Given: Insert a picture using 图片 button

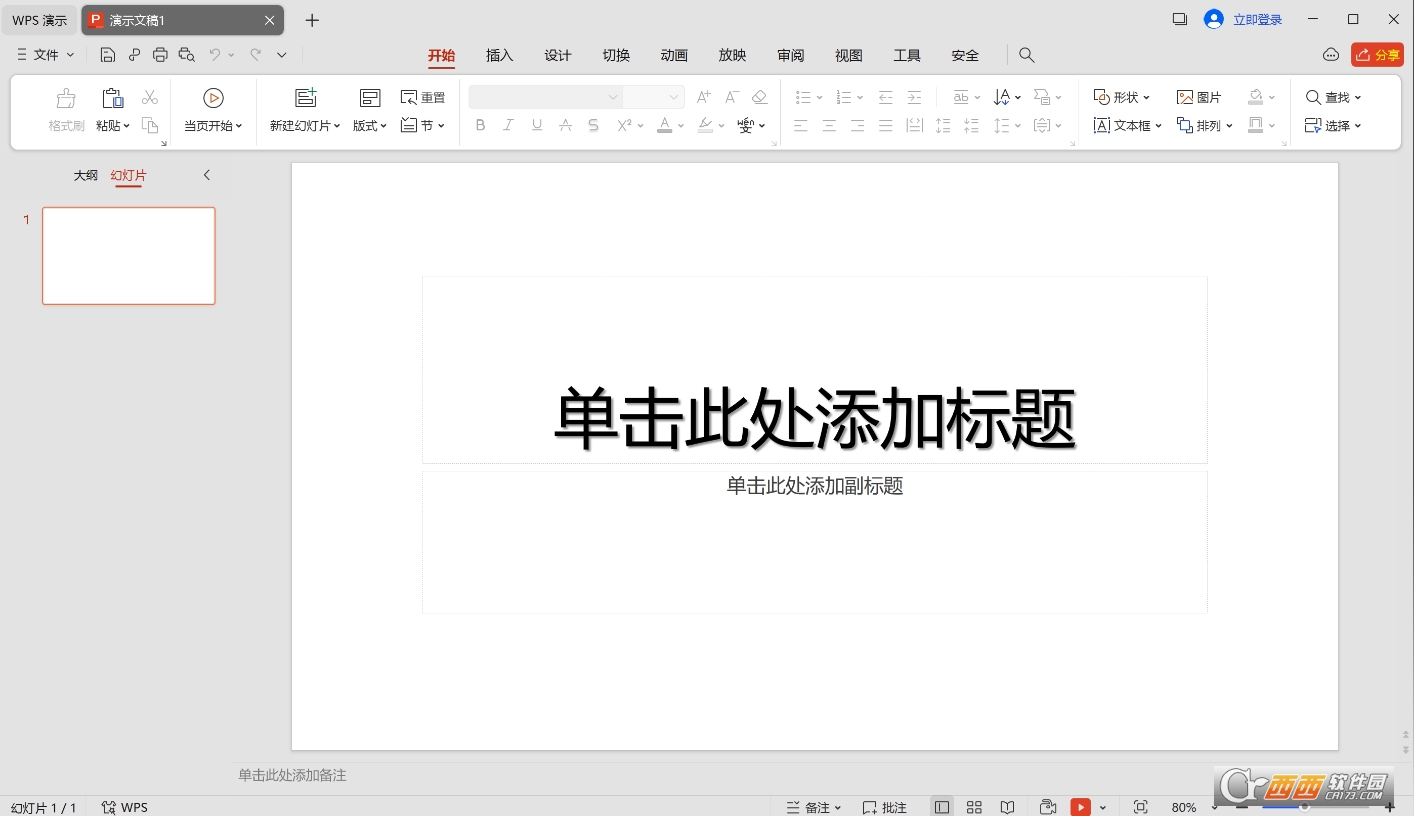Looking at the screenshot, I should (x=1199, y=97).
